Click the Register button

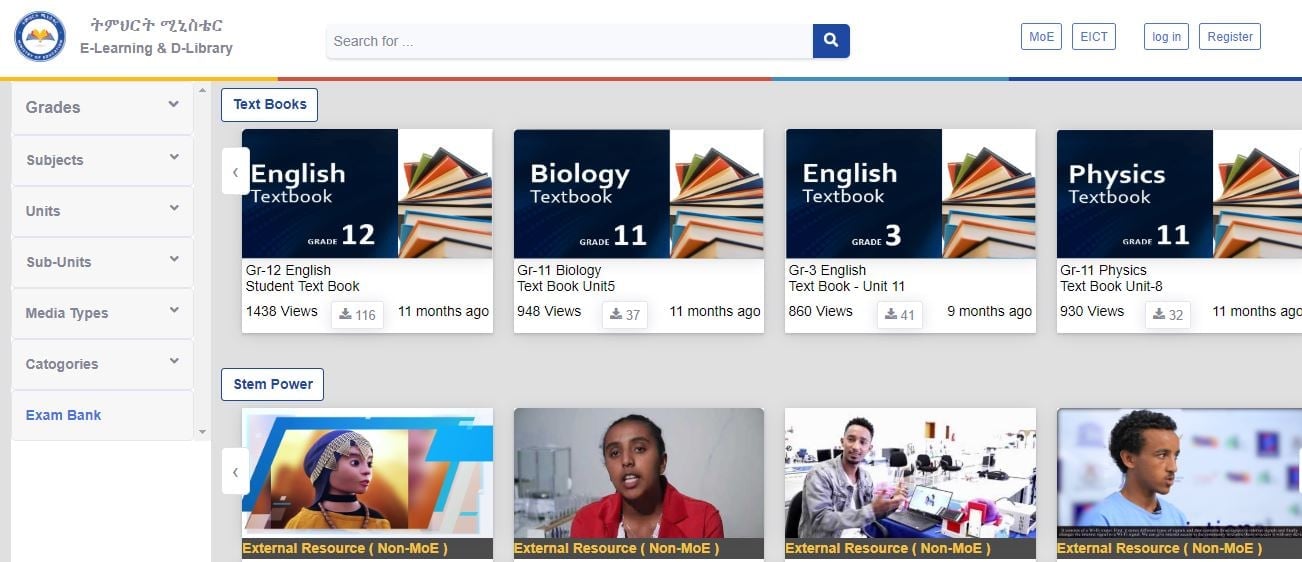click(x=1230, y=37)
